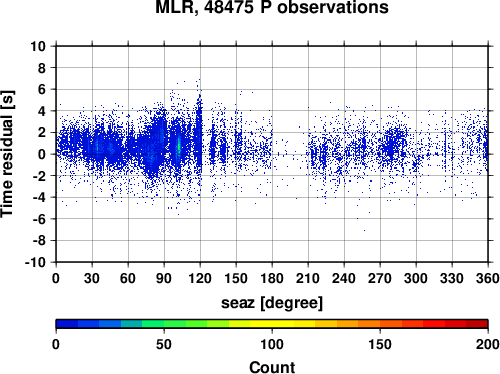
Task: Click the x-axis tick label "90"
Action: pyautogui.click(x=164, y=278)
